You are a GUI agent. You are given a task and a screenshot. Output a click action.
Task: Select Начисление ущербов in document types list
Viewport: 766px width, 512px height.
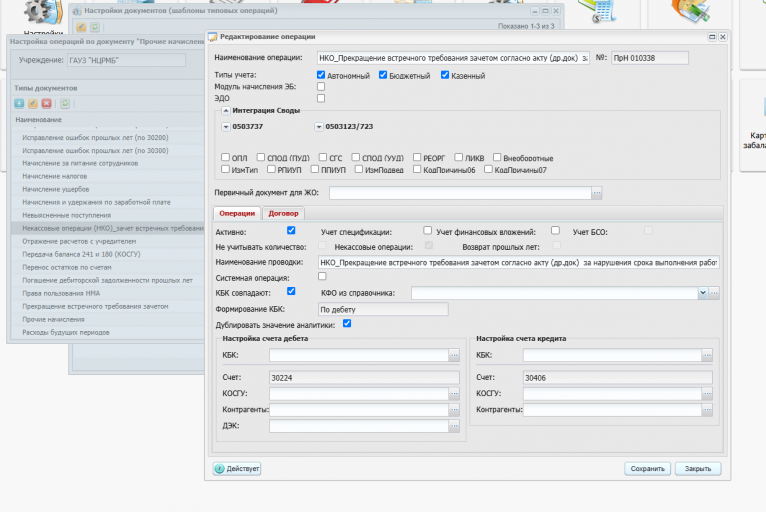(107, 190)
